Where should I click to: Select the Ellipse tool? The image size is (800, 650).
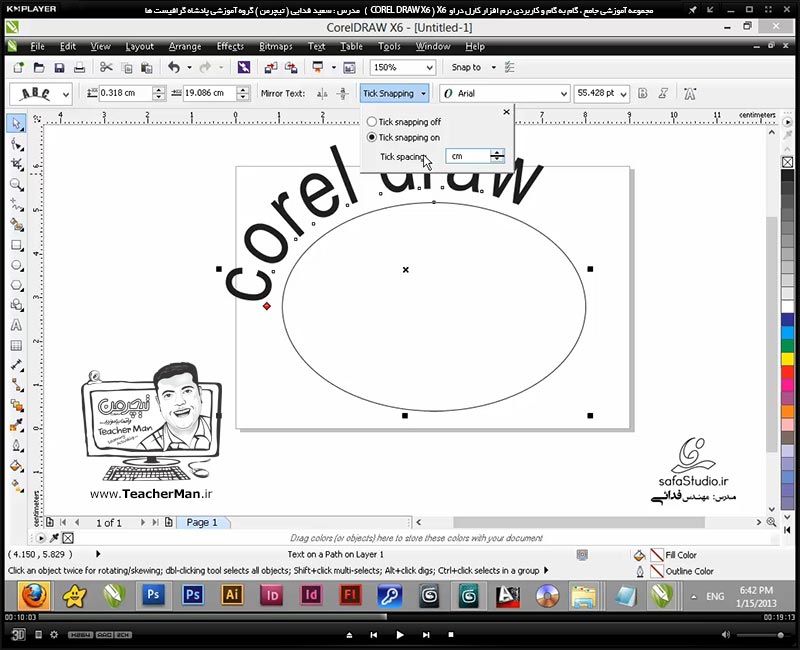point(16,265)
